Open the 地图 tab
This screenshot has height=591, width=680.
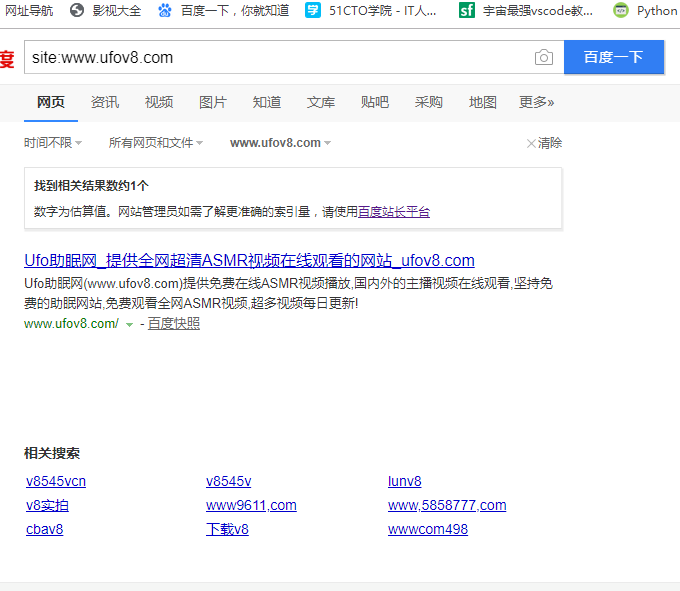482,102
